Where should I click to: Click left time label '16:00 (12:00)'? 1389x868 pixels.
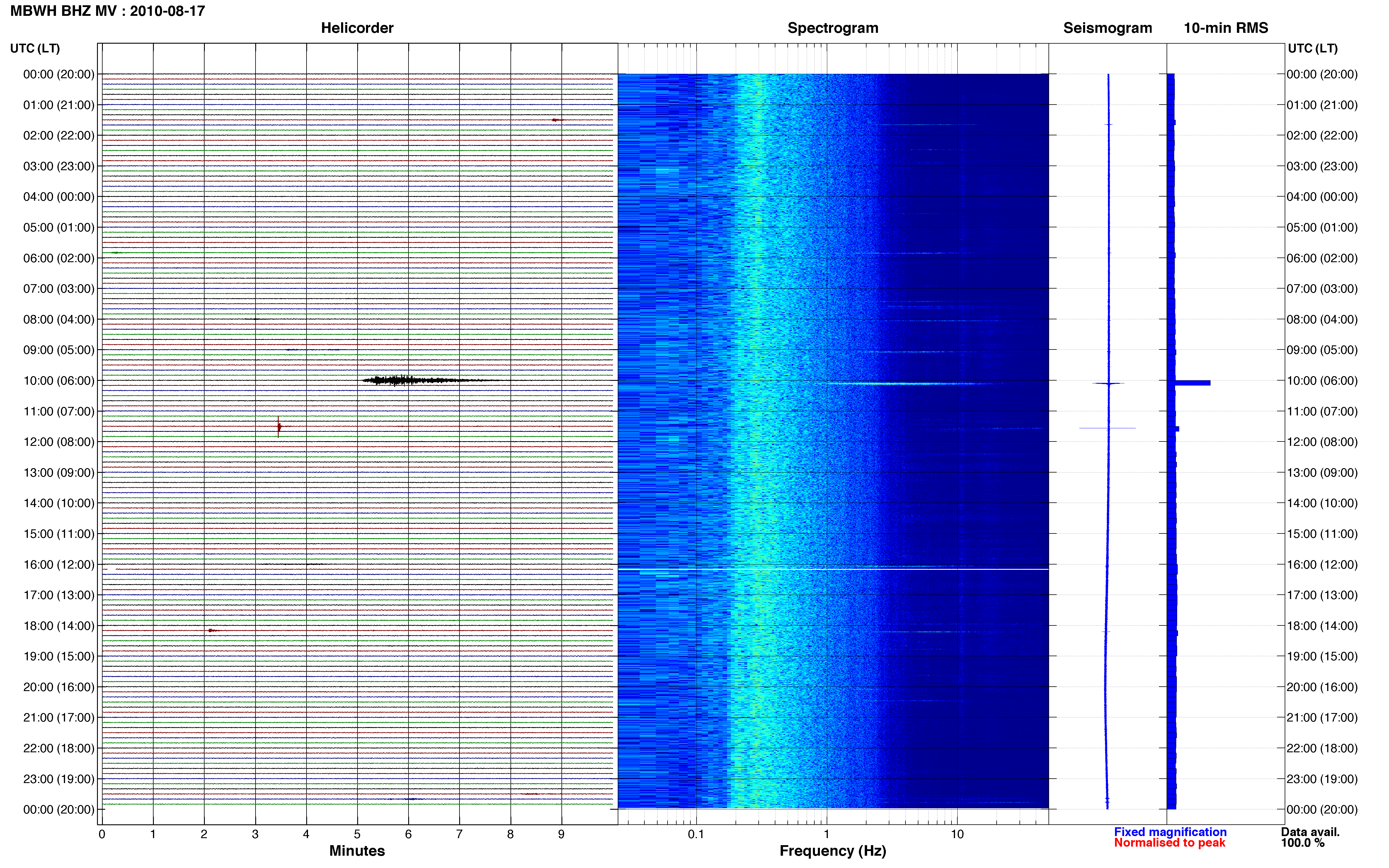[x=59, y=564]
